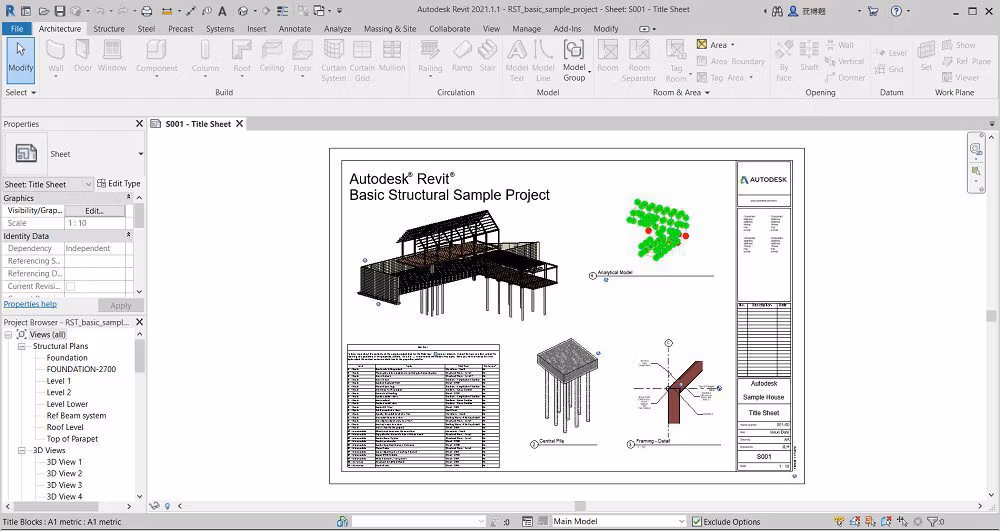Click the selection filter icon in status bar
The height and width of the screenshot is (531, 1000).
coord(935,521)
